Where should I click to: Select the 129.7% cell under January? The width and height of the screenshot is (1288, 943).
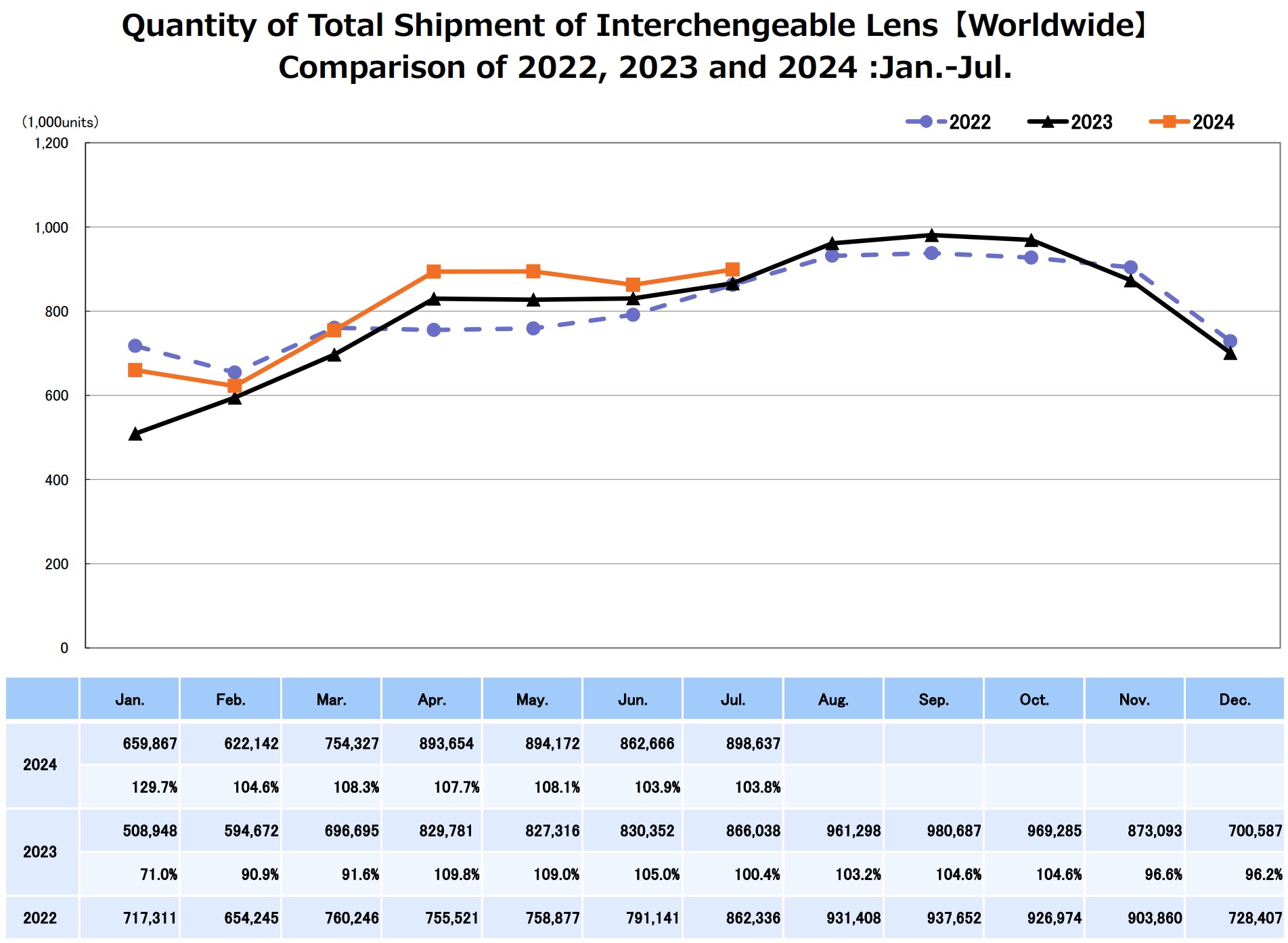coord(129,787)
